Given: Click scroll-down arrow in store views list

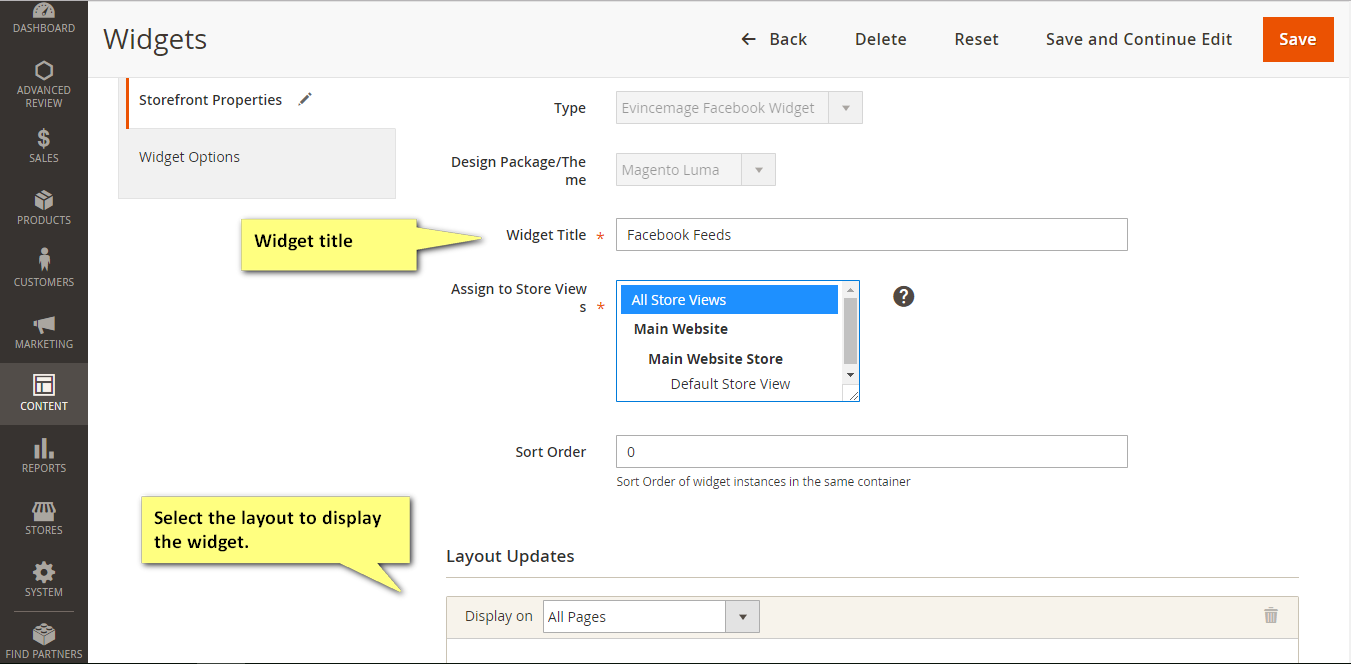Looking at the screenshot, I should [x=851, y=375].
